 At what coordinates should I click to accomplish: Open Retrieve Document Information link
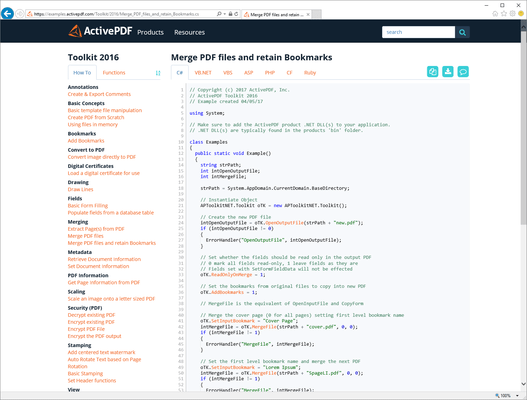coord(104,259)
